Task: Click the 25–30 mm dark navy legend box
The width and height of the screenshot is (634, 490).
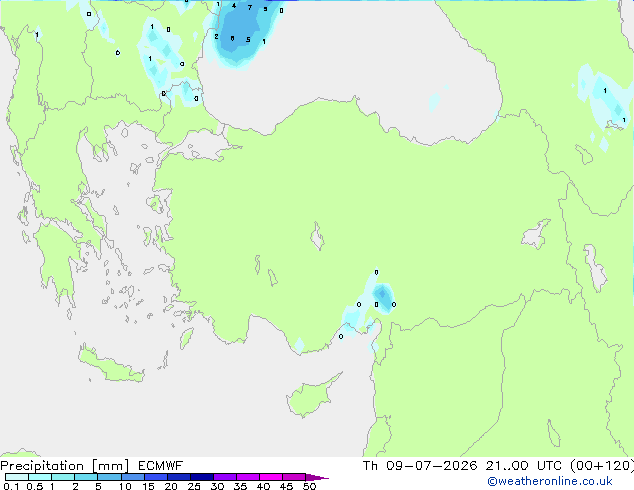Action: (202, 477)
